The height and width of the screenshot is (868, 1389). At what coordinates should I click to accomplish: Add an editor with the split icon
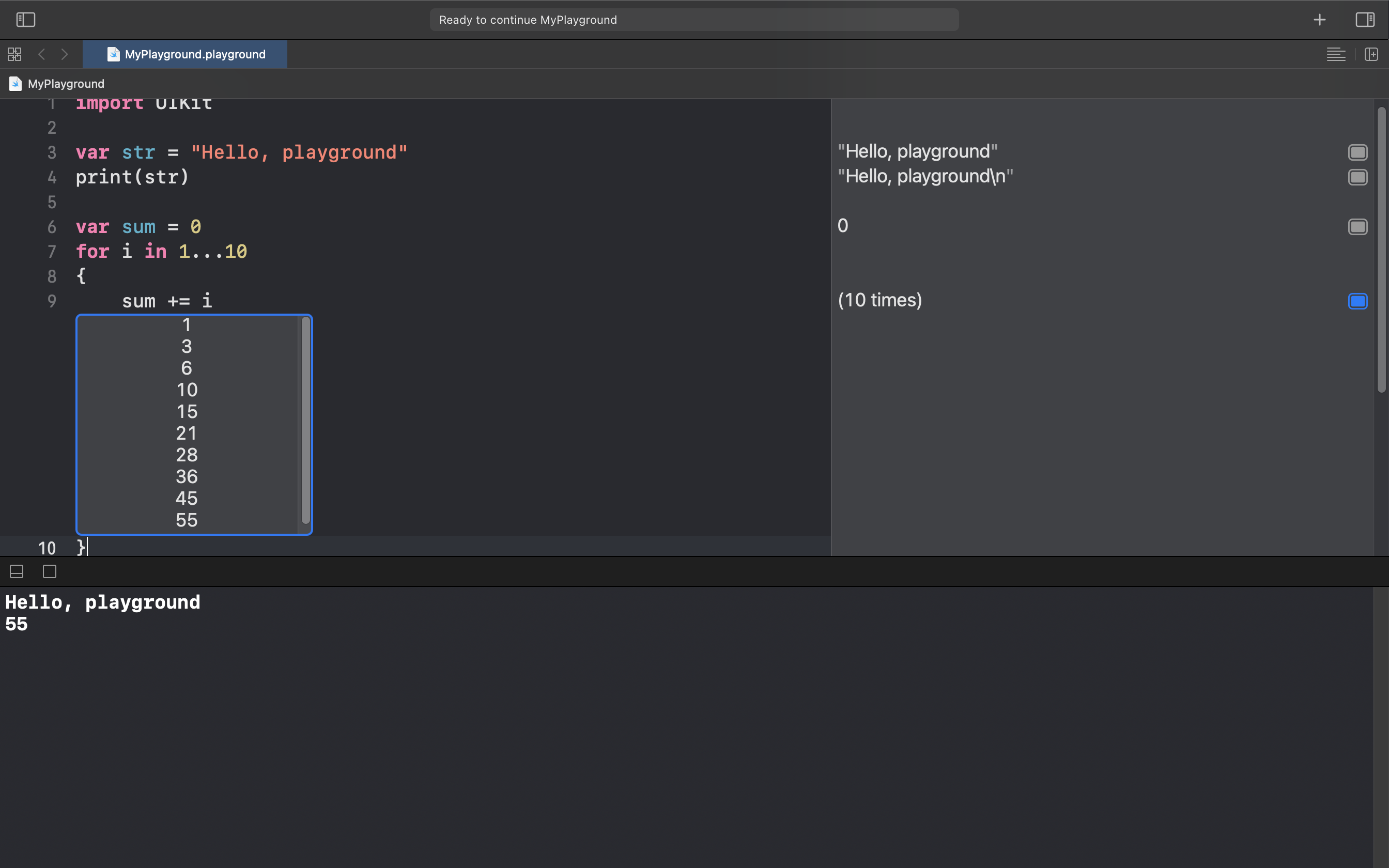click(x=1371, y=55)
